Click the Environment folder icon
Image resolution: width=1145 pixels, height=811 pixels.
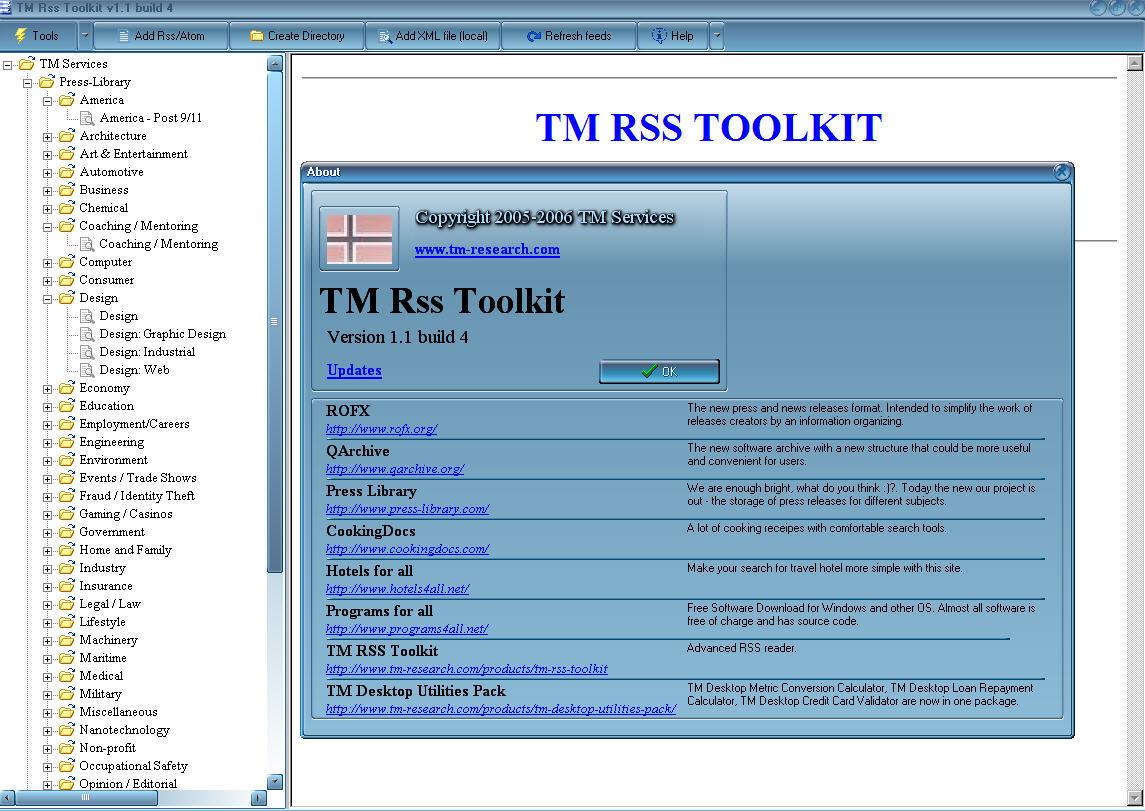[x=66, y=460]
